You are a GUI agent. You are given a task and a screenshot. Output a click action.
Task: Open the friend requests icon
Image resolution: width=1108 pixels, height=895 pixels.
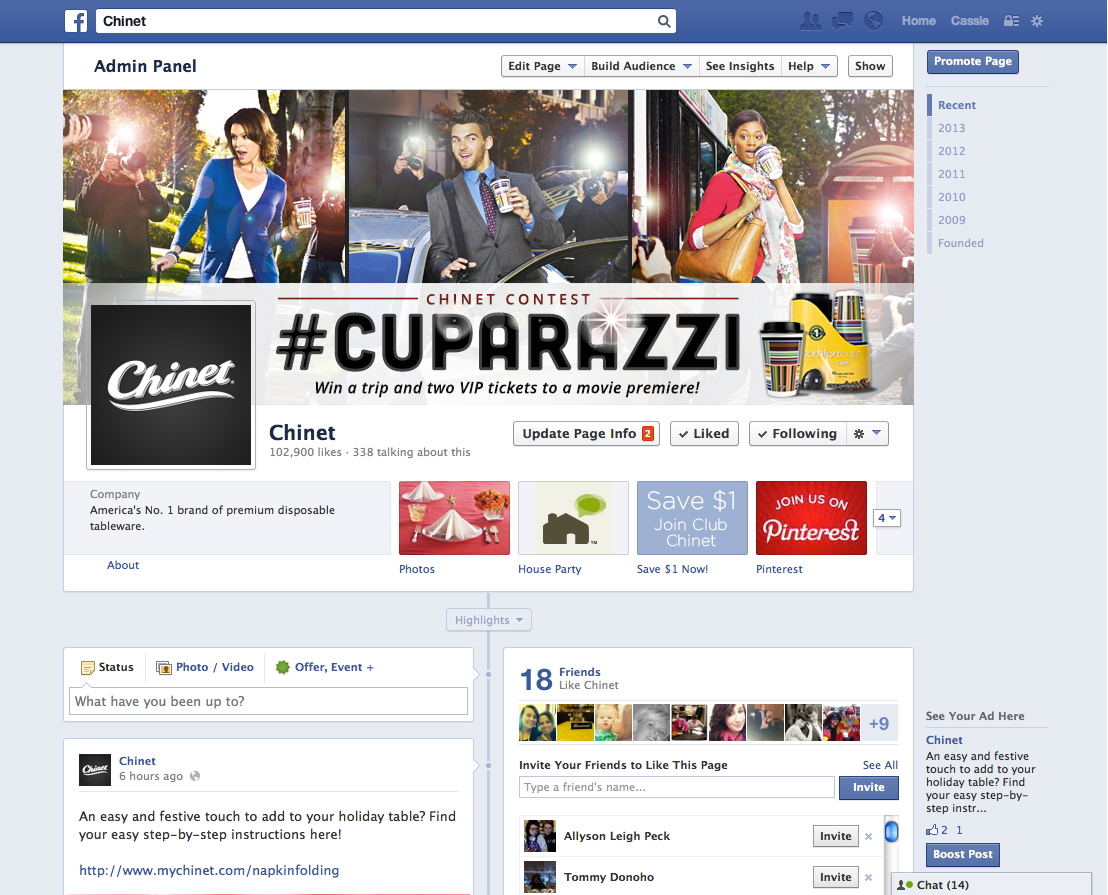[x=811, y=21]
